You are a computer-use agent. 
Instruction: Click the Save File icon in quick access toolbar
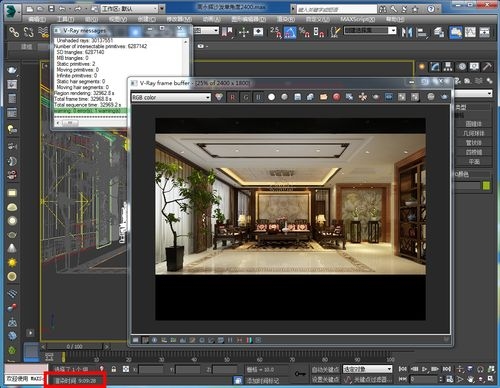51,9
